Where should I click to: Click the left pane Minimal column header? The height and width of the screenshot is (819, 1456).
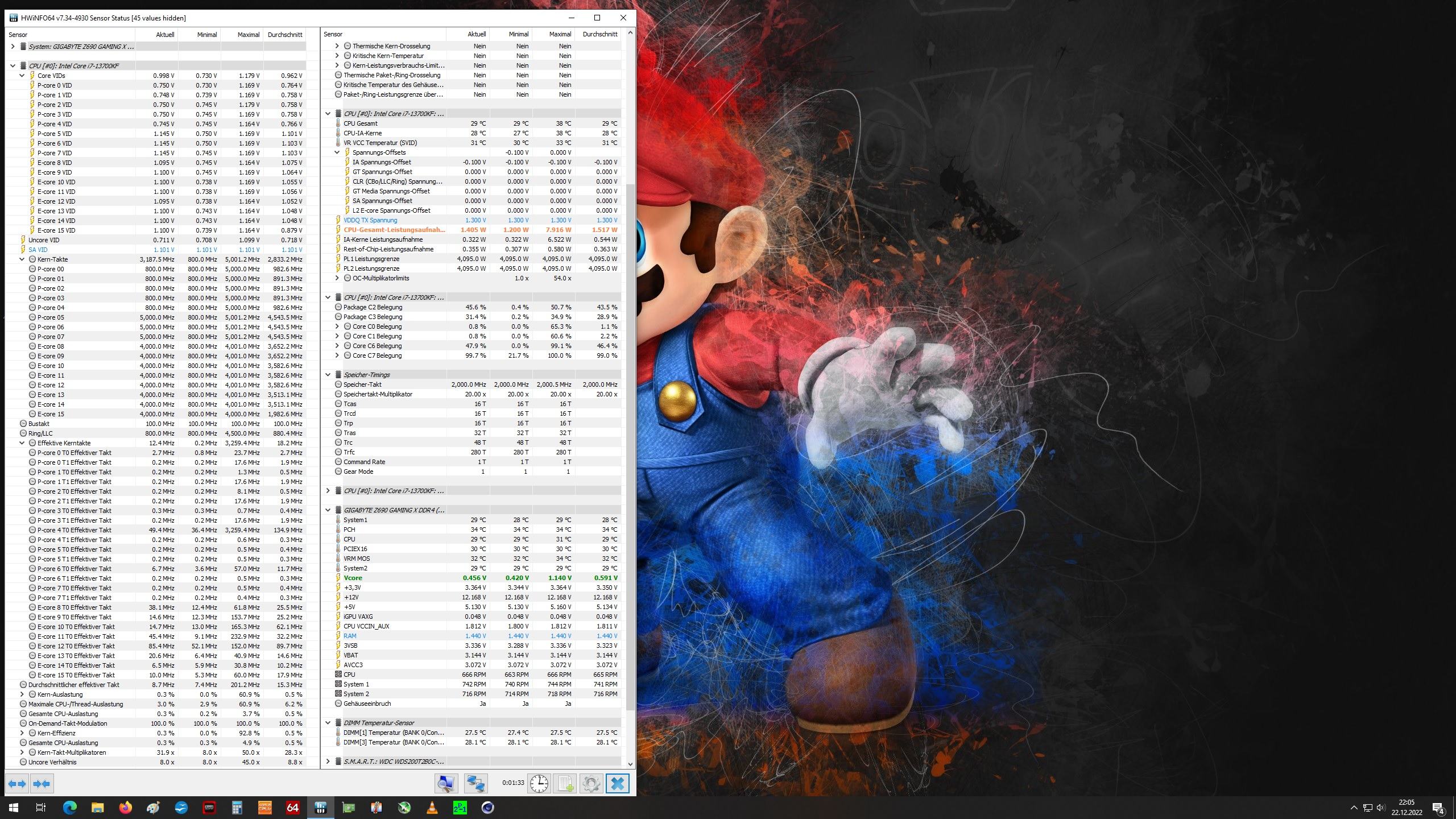coord(200,35)
